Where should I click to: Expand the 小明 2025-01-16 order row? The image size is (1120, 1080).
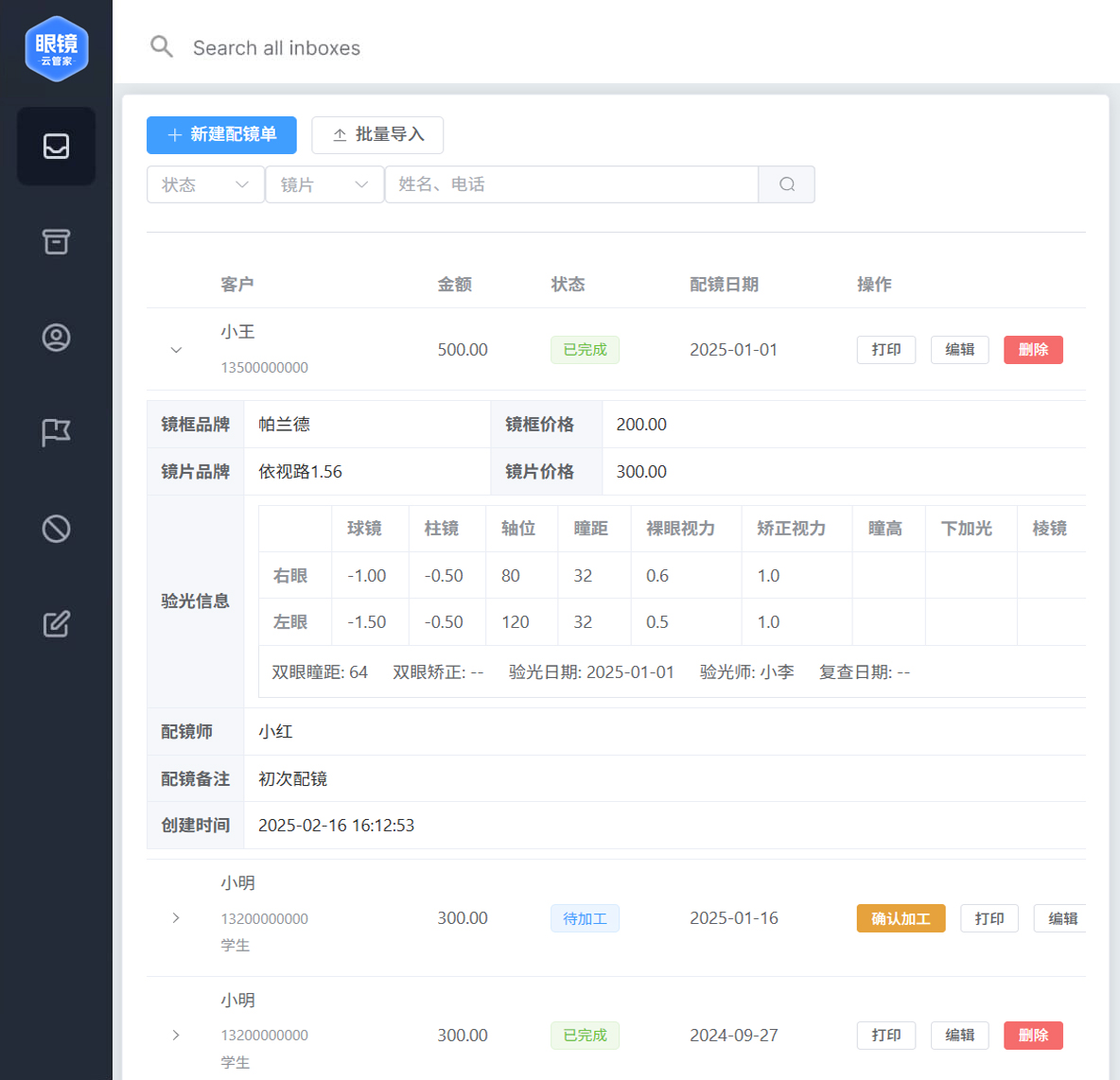(x=176, y=918)
